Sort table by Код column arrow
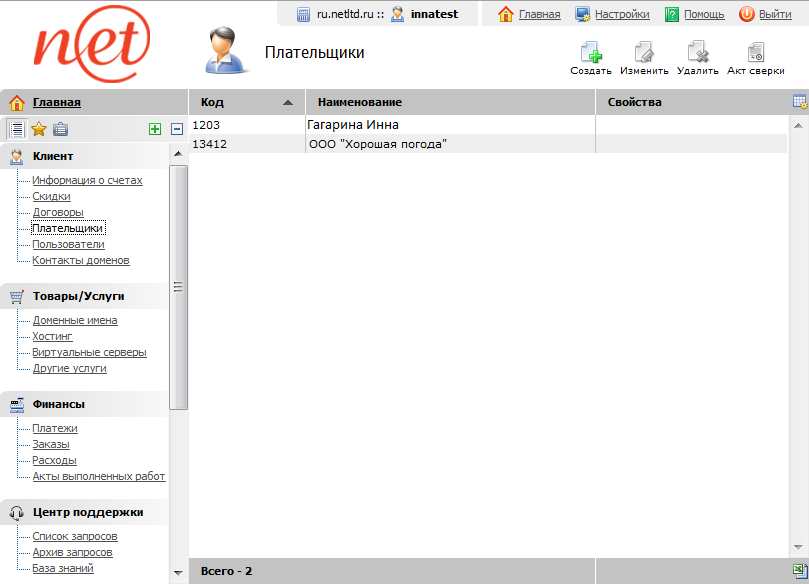The image size is (809, 584). [x=288, y=102]
